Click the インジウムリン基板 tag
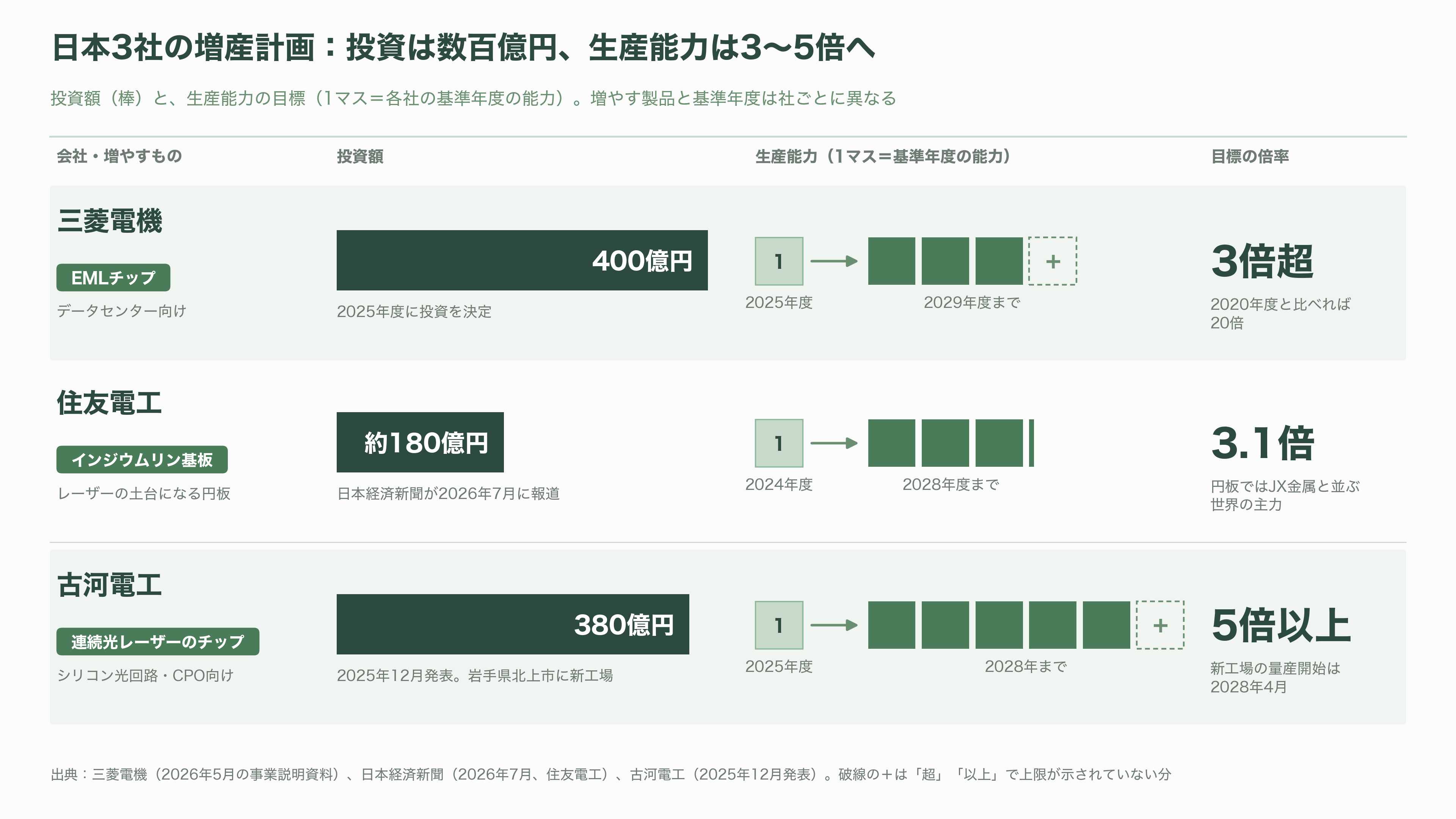 coord(142,460)
